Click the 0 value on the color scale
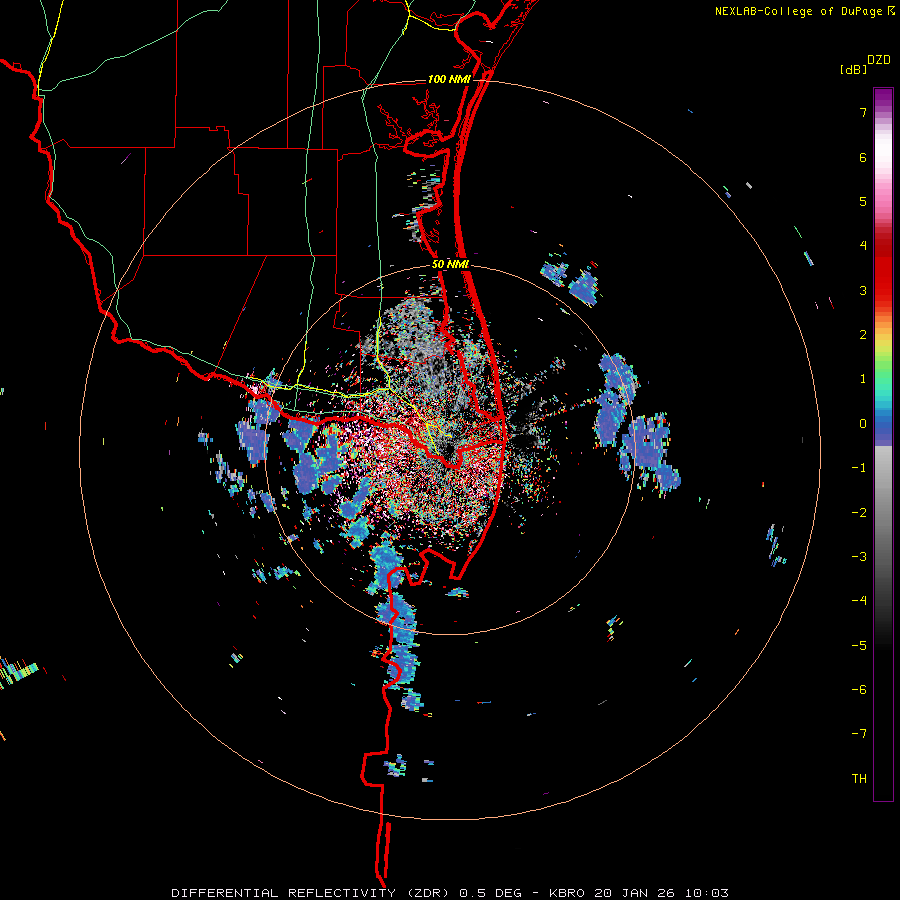The image size is (900, 900). coord(863,424)
